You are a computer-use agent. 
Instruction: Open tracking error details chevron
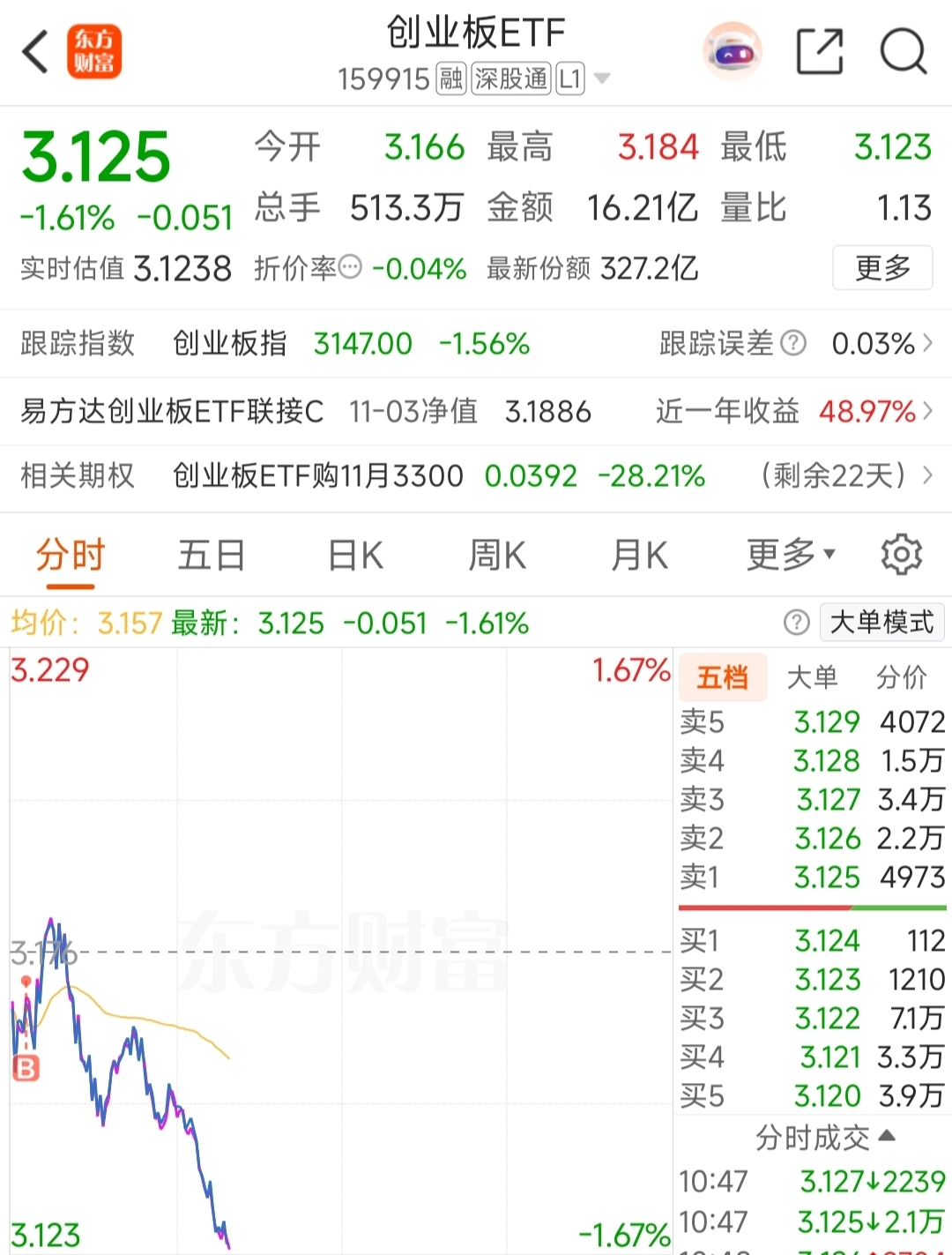(x=927, y=343)
